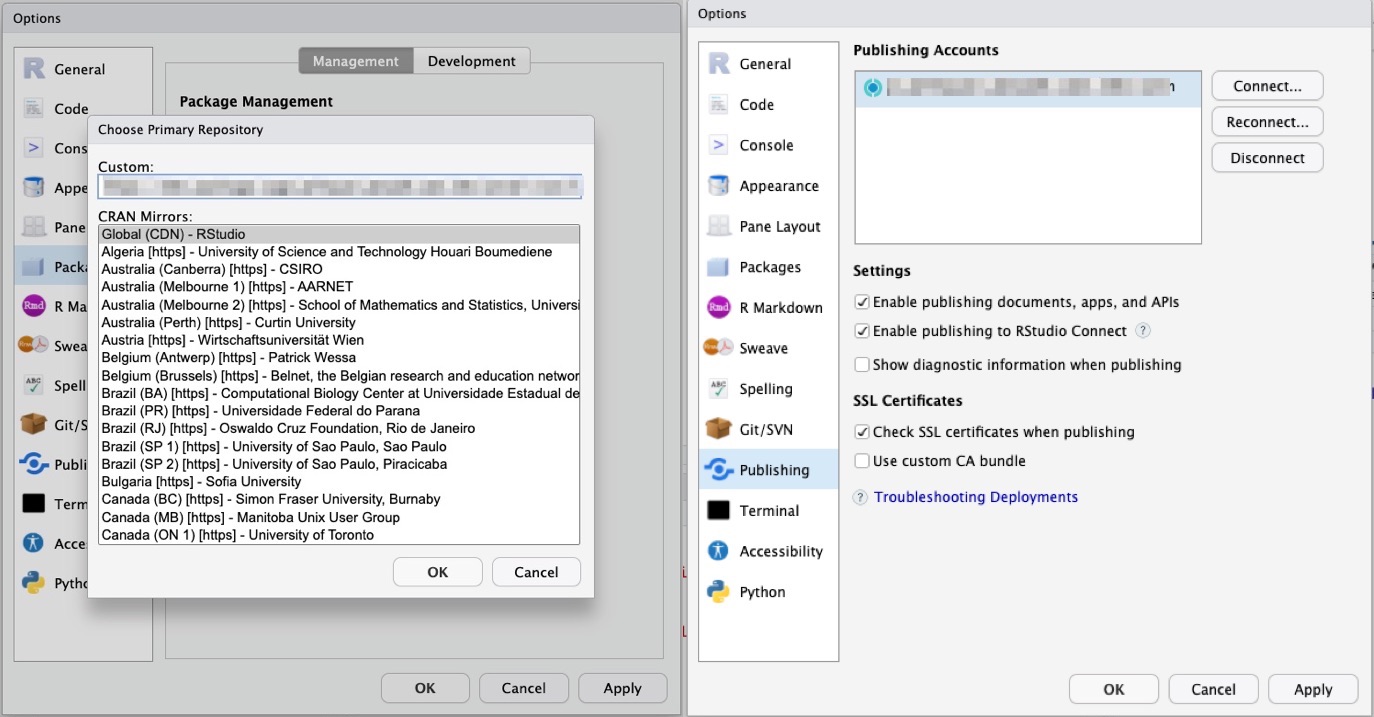This screenshot has height=717, width=1374.
Task: Confirm with OK in right Options window
Action: pos(1114,689)
